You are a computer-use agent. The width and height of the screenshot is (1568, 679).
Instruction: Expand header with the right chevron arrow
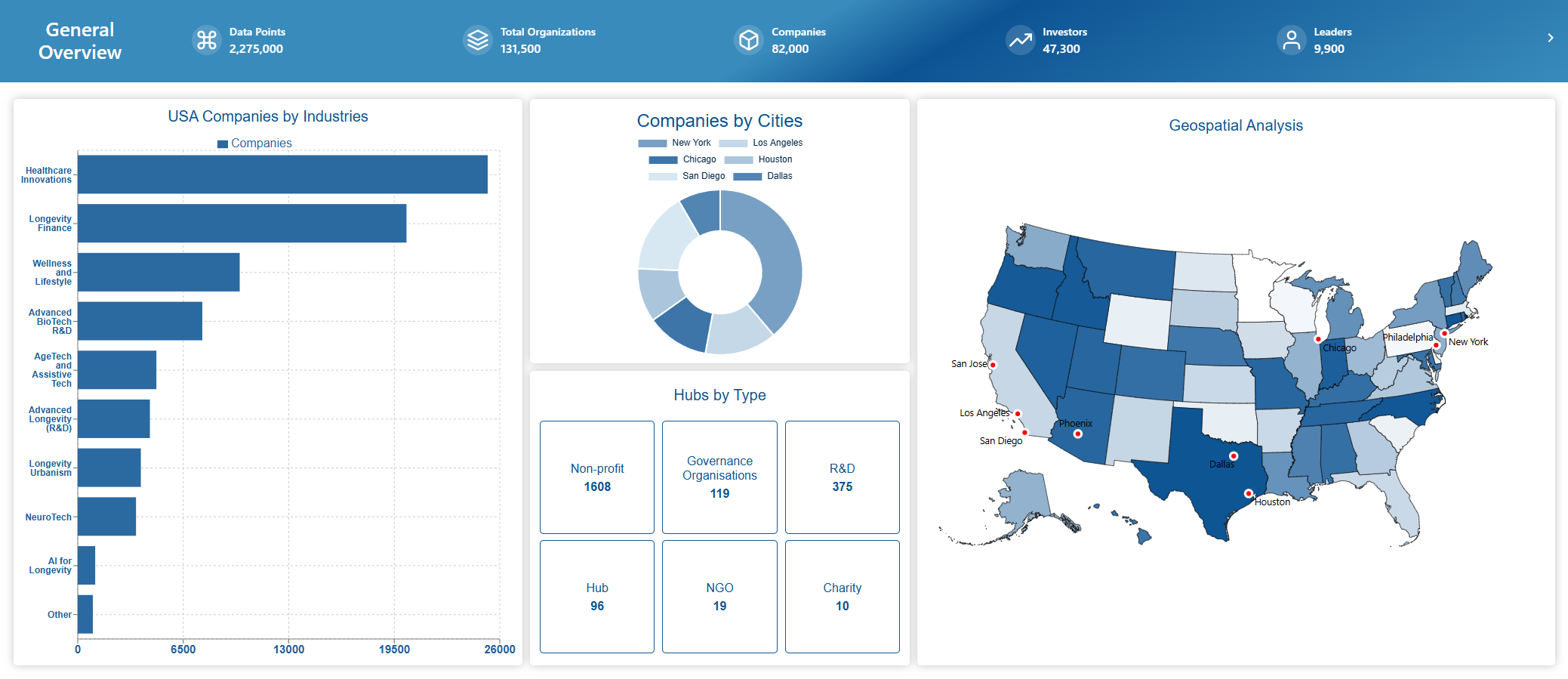(x=1550, y=38)
